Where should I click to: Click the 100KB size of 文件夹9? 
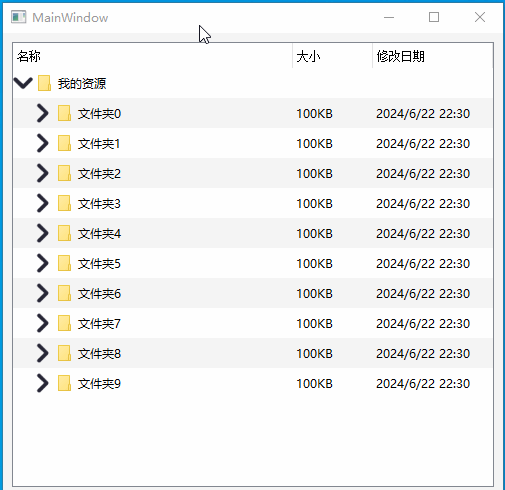click(315, 384)
